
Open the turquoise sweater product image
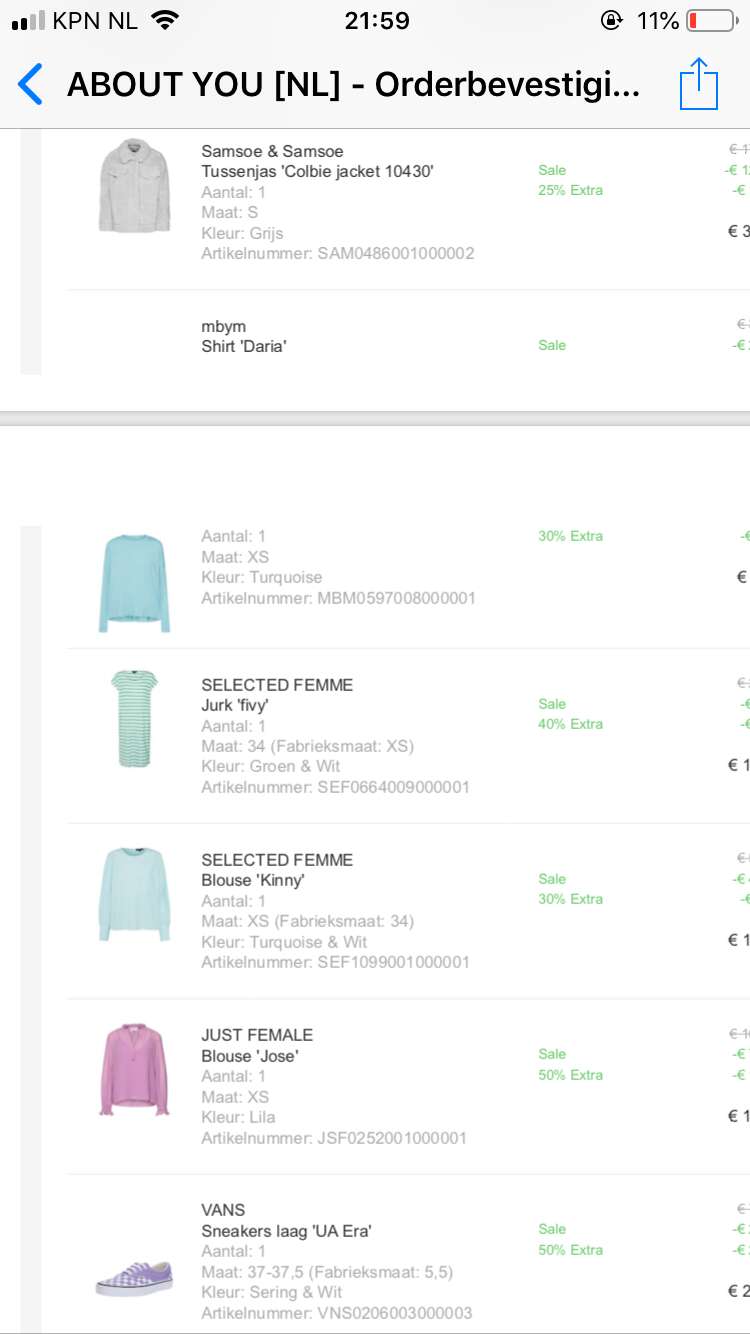tap(134, 583)
